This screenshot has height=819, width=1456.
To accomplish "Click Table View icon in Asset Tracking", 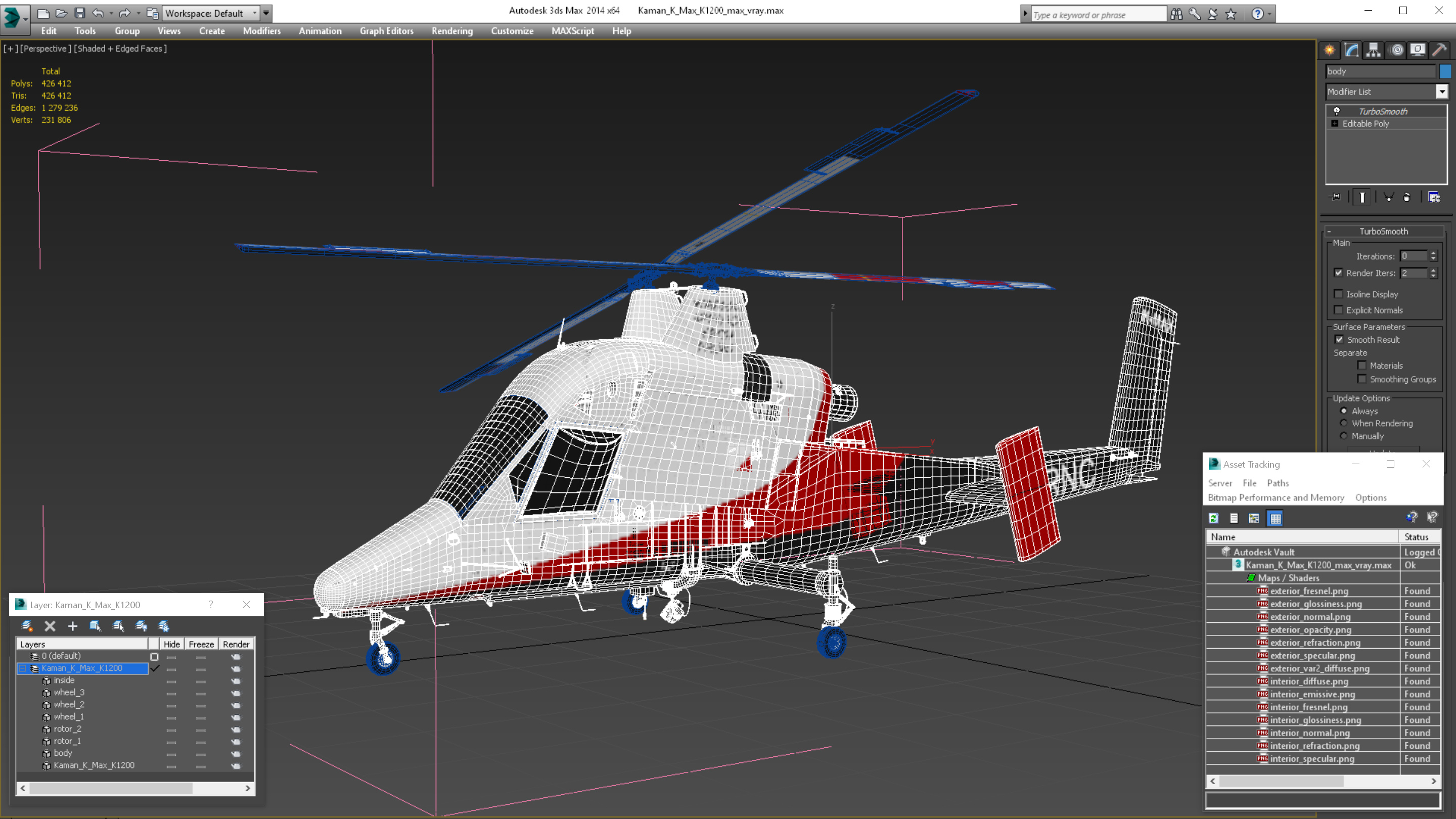I will 1276,518.
